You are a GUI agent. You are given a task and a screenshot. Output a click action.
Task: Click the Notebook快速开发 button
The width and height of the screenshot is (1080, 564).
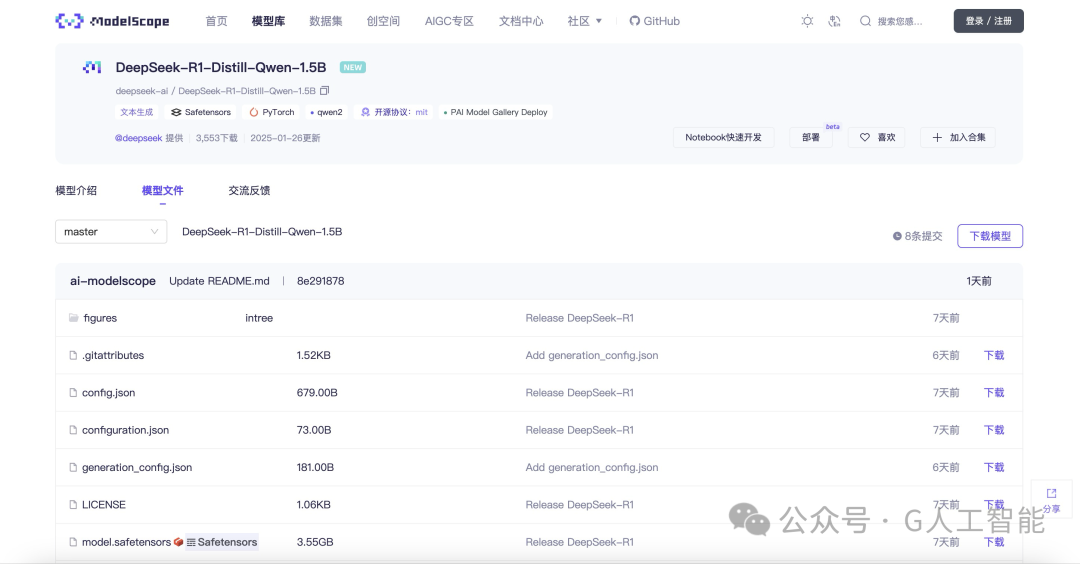point(723,138)
